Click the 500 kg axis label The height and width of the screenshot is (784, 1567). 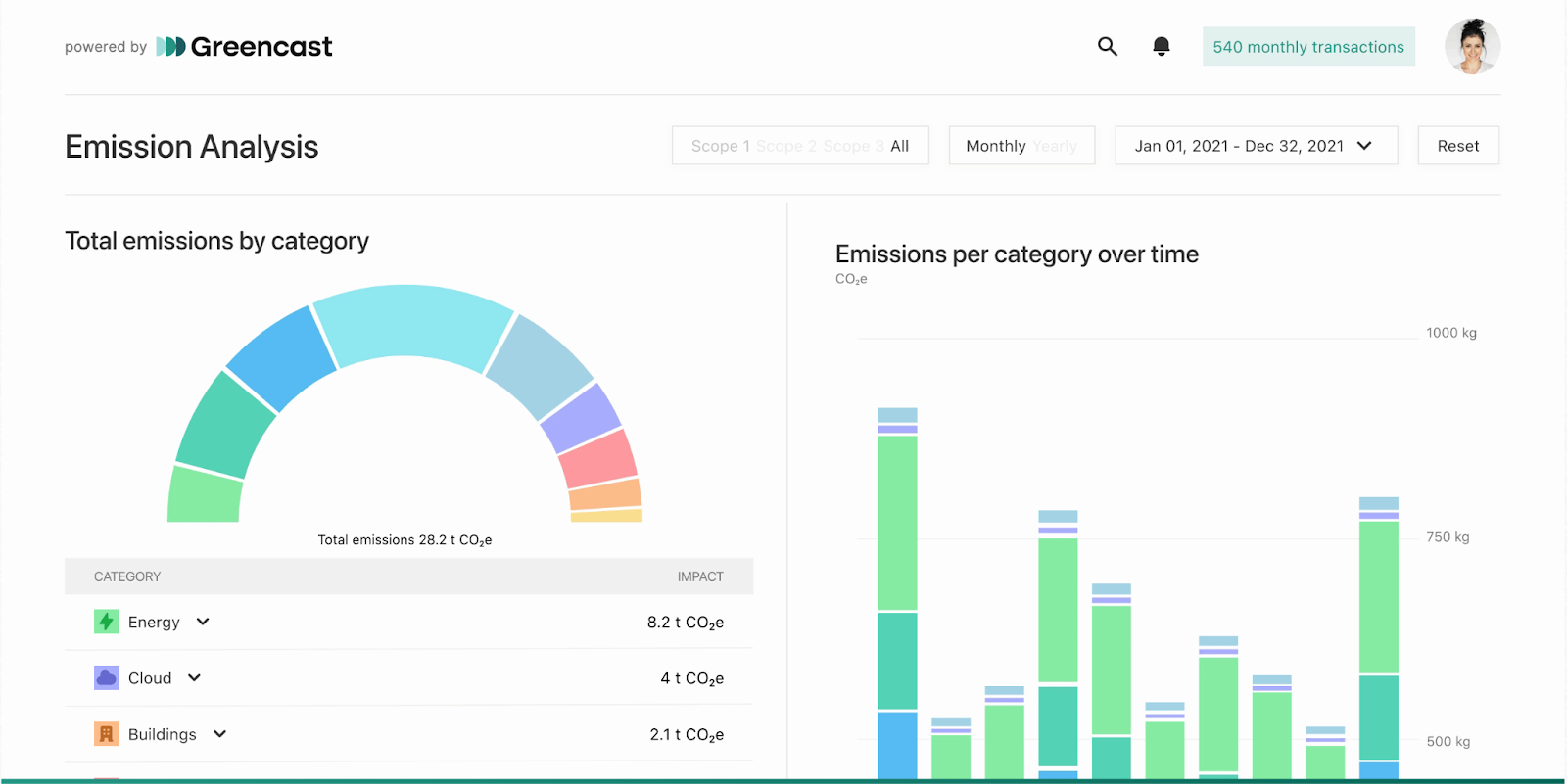(x=1448, y=742)
